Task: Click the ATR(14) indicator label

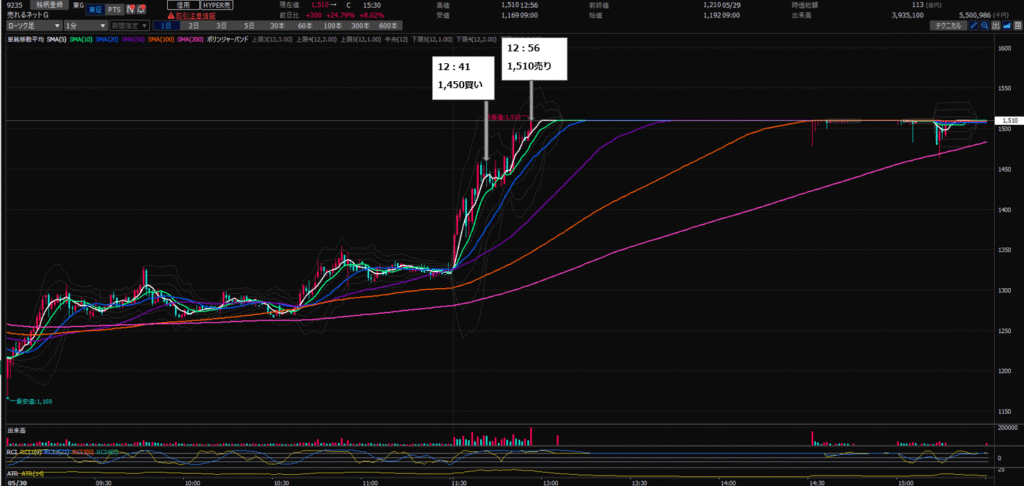Action: 33,474
